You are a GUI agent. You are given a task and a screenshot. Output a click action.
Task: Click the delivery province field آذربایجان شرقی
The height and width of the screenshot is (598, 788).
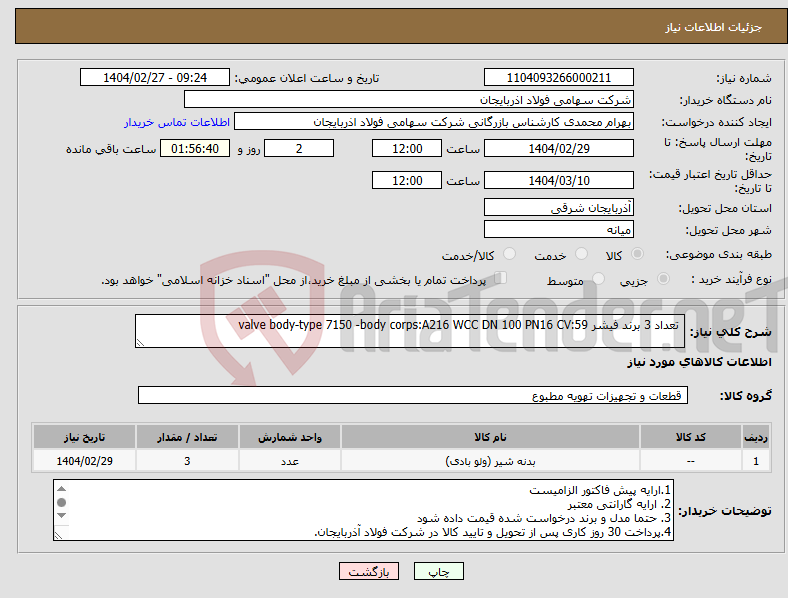pyautogui.click(x=558, y=207)
